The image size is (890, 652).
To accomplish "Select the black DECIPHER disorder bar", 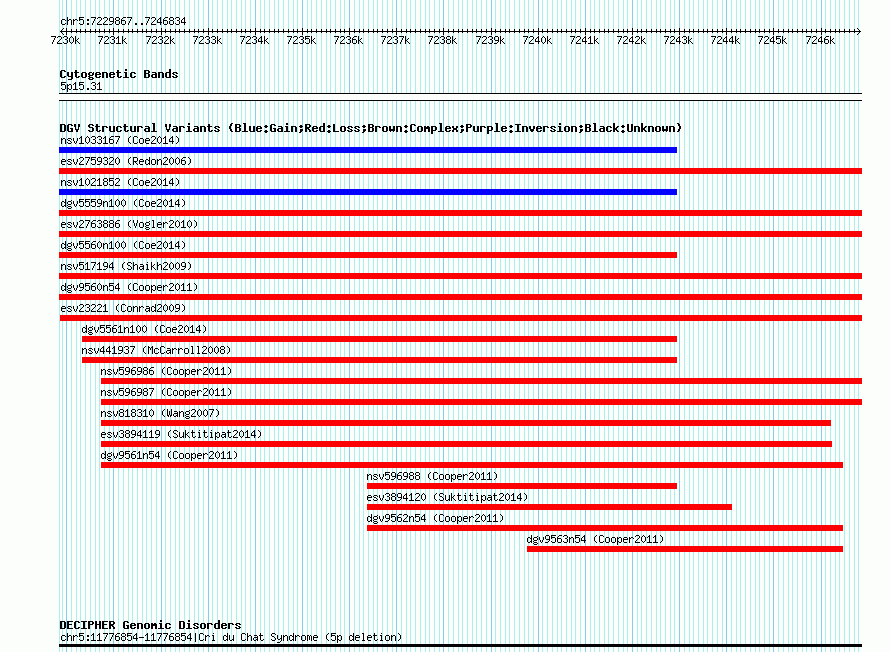I will point(460,646).
